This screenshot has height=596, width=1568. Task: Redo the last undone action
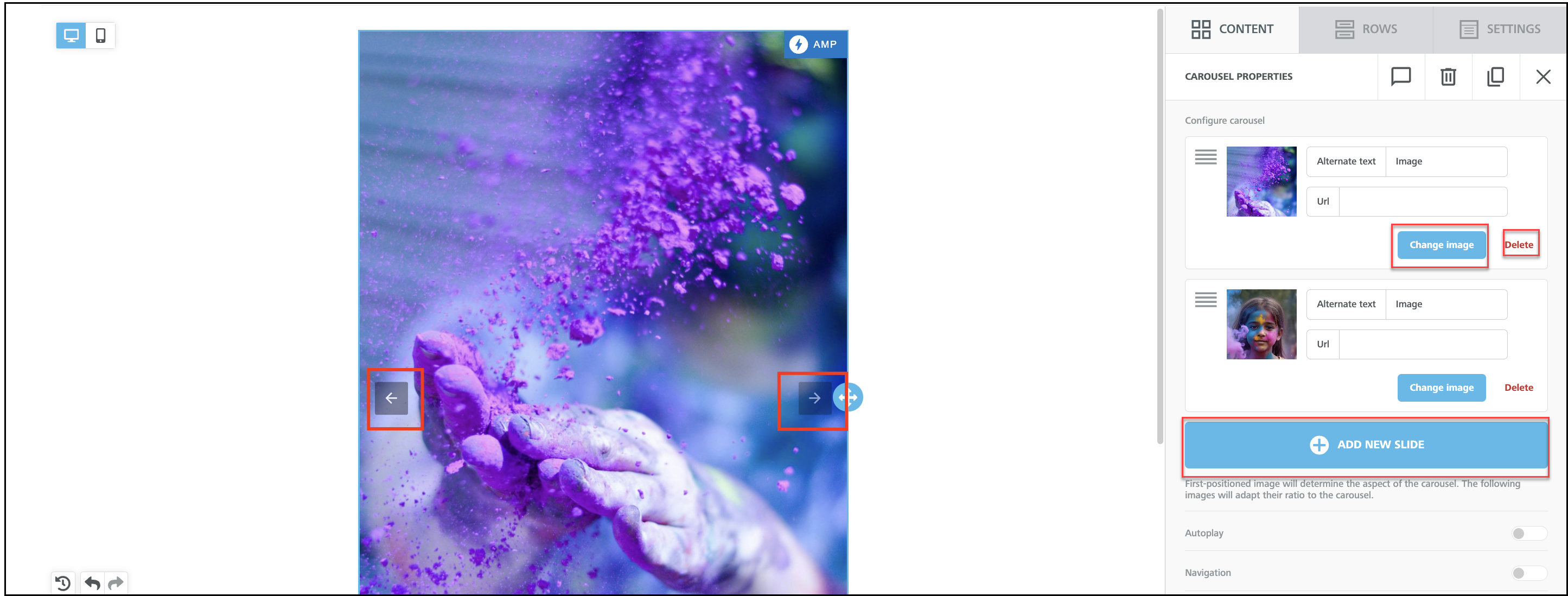[x=116, y=583]
